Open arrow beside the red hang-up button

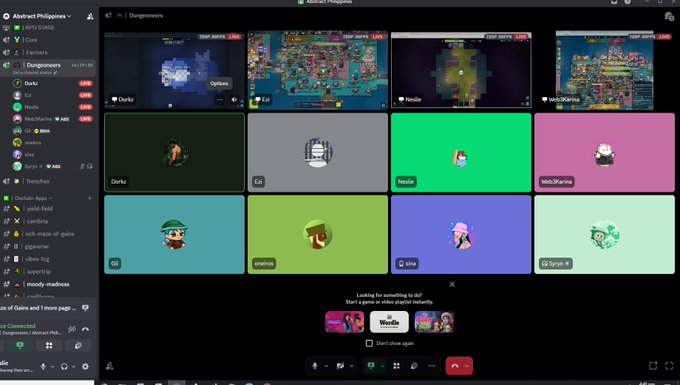(x=467, y=366)
